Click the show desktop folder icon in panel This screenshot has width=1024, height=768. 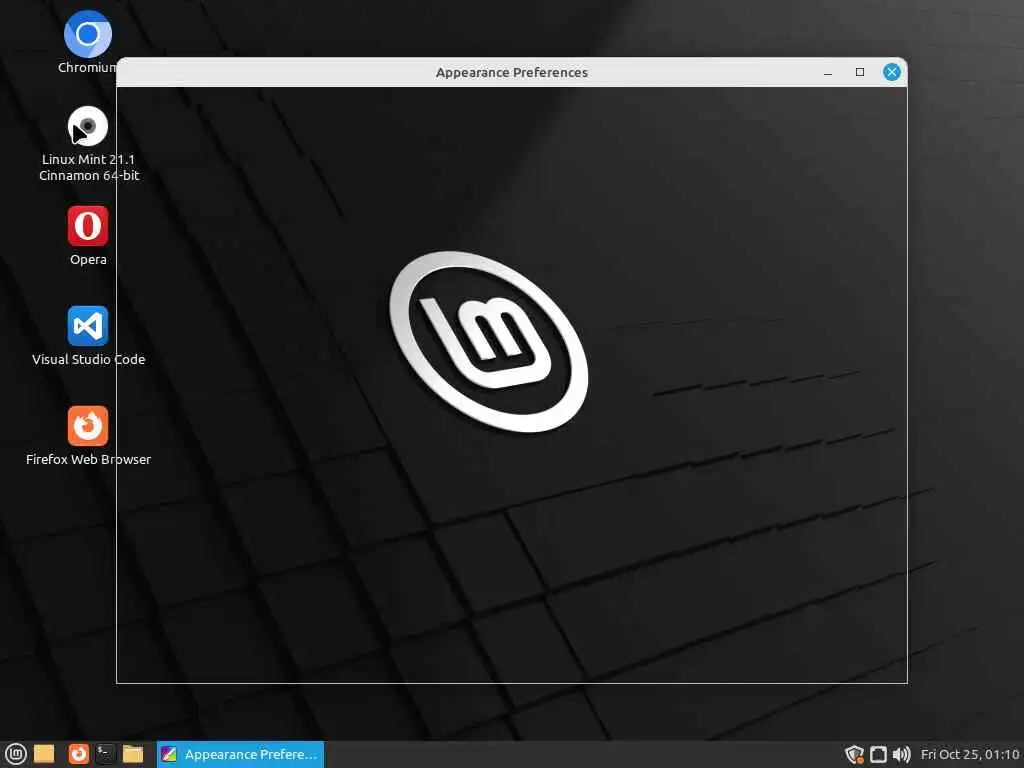pyautogui.click(x=44, y=754)
